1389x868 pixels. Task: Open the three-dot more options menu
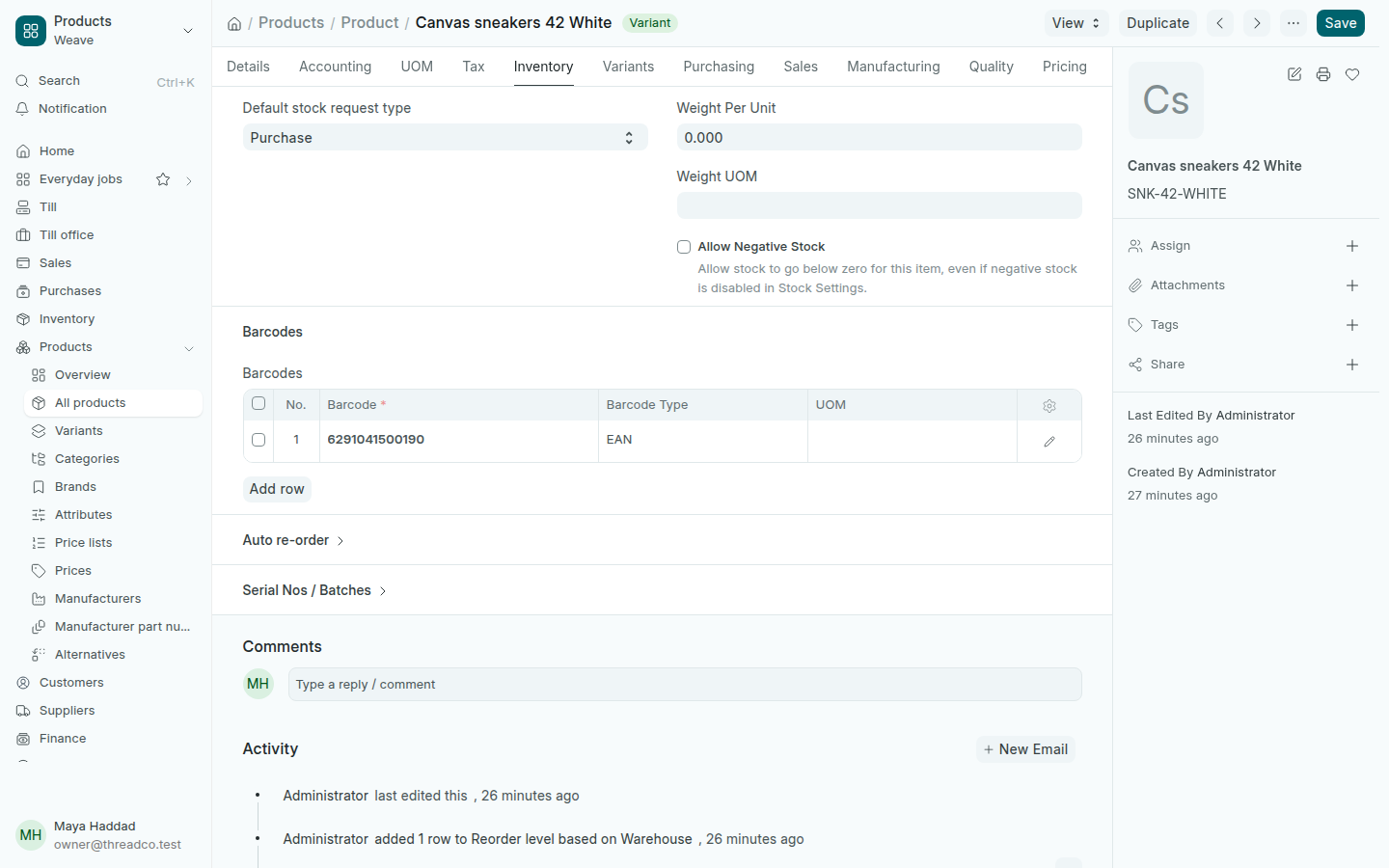click(x=1294, y=23)
